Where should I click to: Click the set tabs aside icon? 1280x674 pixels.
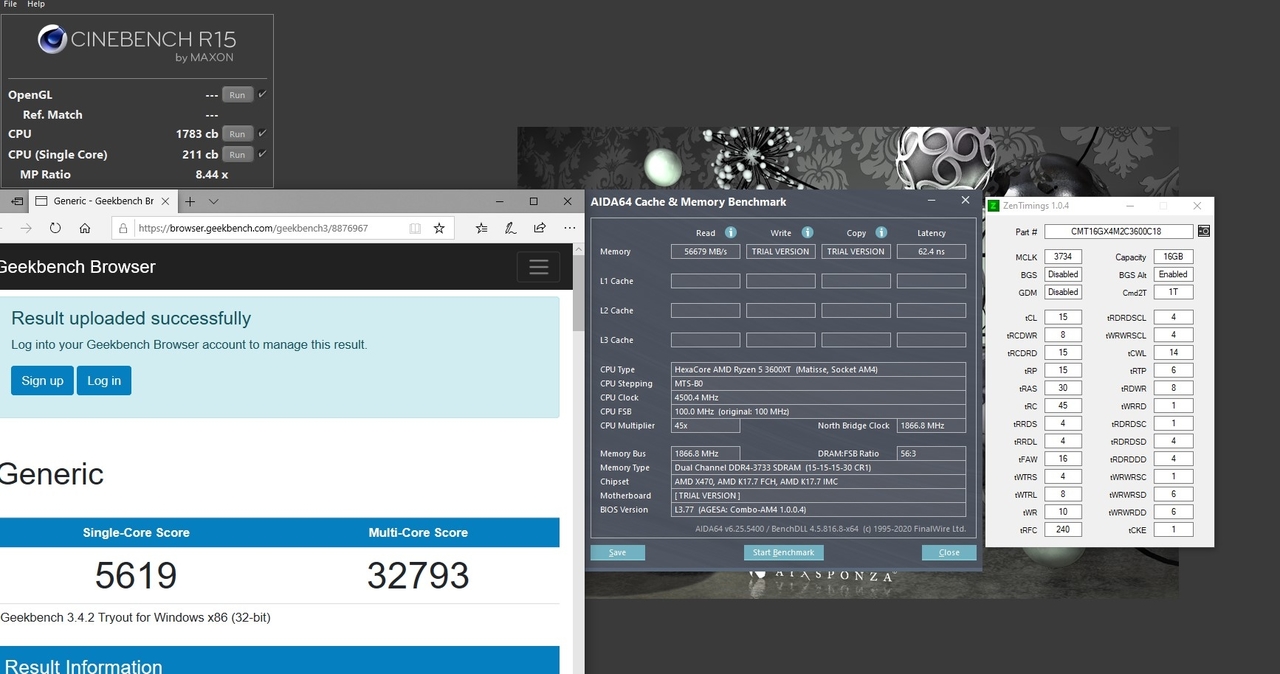click(17, 201)
